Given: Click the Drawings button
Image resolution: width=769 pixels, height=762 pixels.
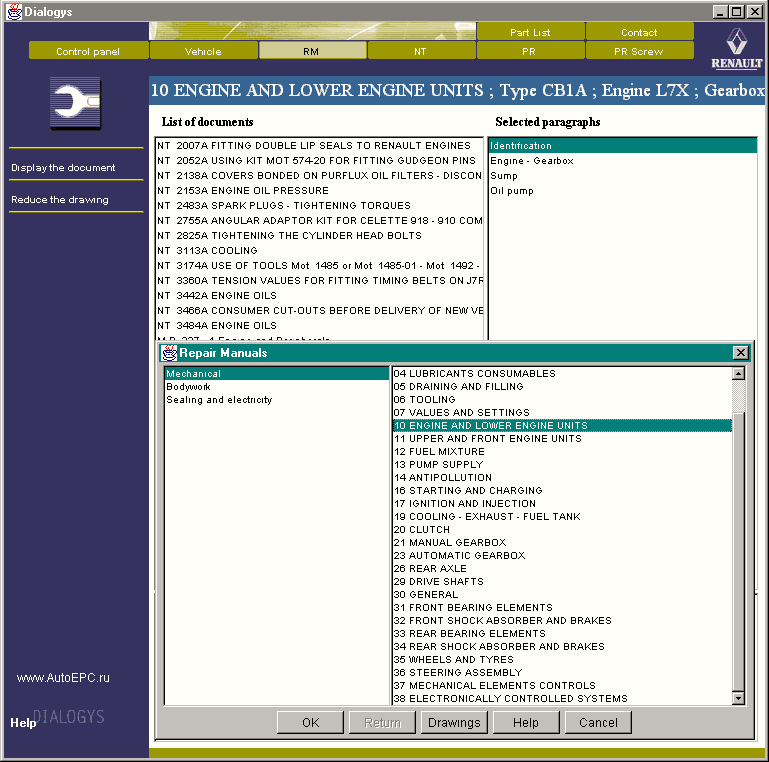Looking at the screenshot, I should click(x=454, y=722).
